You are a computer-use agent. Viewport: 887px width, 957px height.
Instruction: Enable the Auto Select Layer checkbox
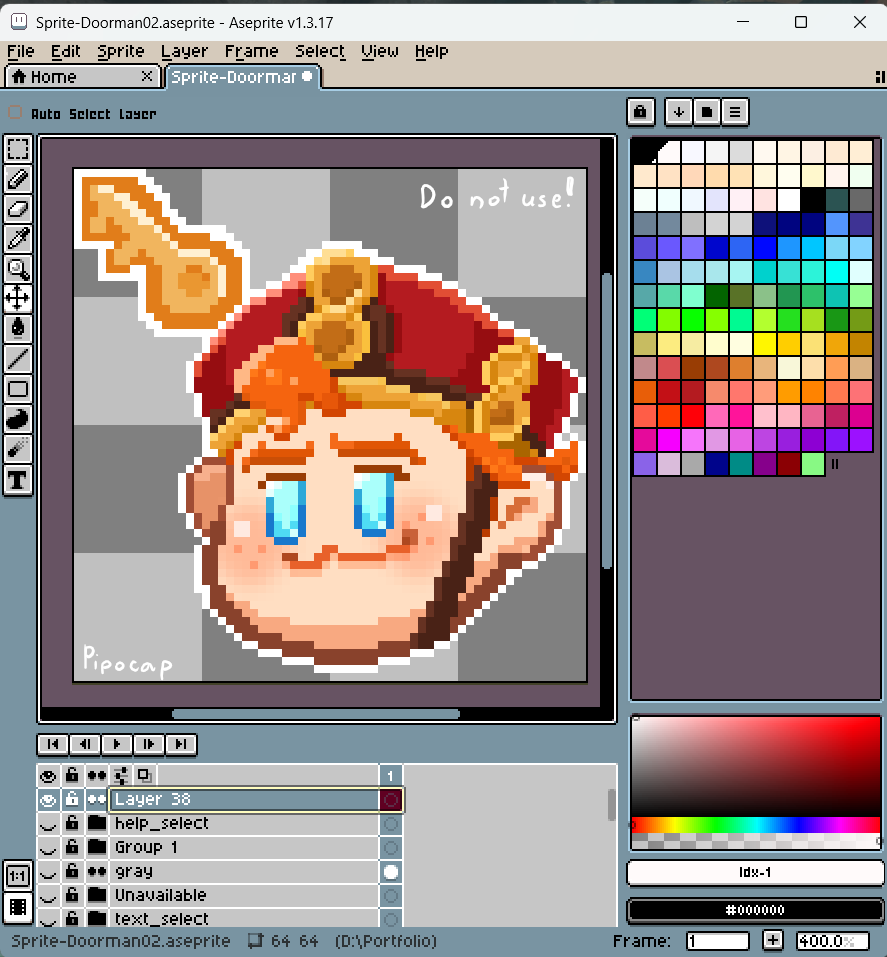[x=15, y=113]
